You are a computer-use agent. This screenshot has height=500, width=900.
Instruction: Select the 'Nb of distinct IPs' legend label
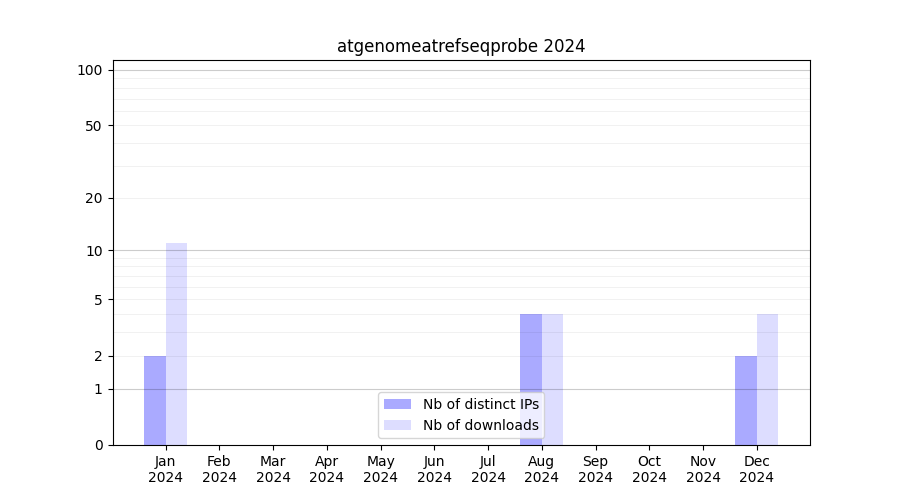coord(480,404)
